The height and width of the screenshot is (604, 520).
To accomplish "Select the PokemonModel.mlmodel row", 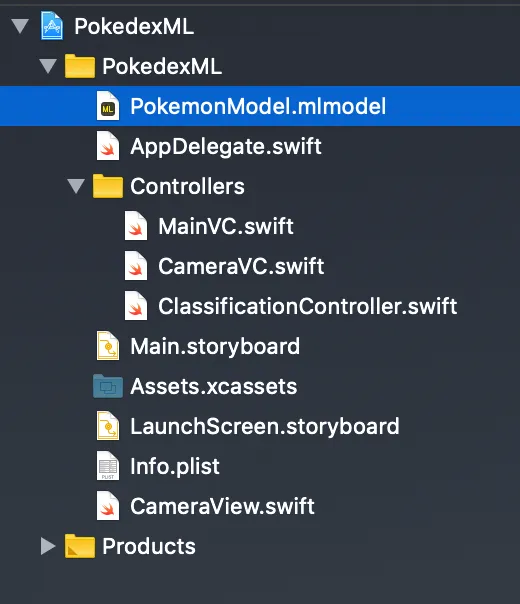I will pyautogui.click(x=260, y=106).
